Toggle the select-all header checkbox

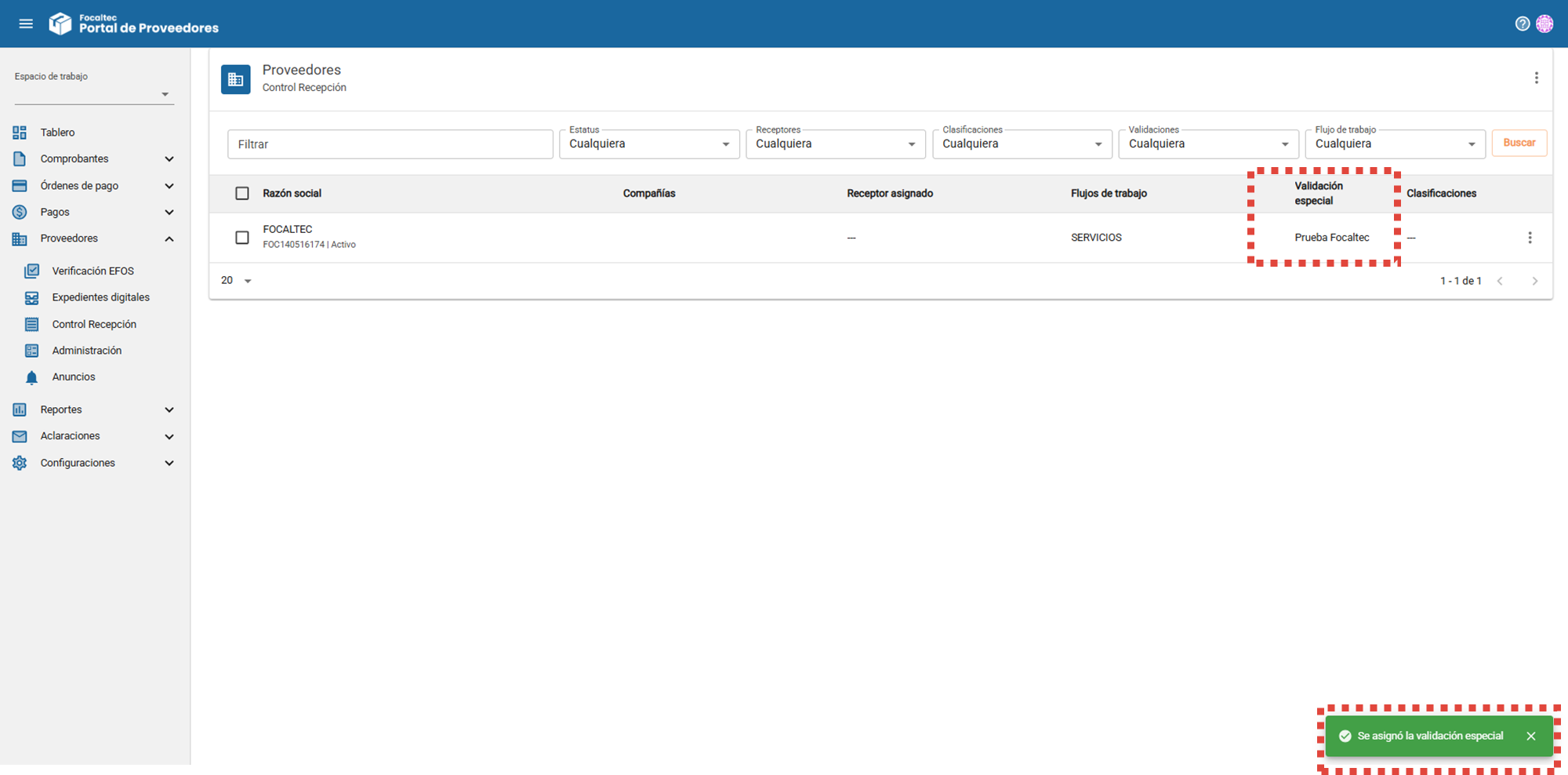242,193
